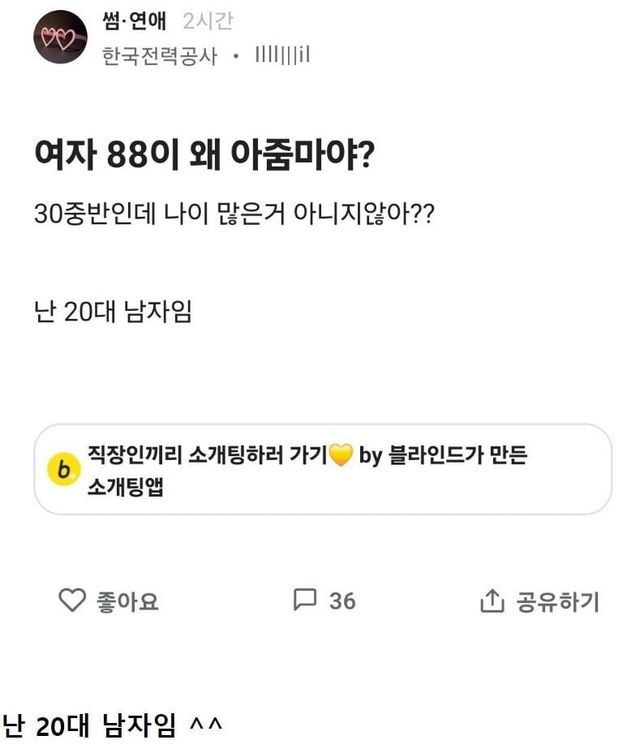Click the comment count 36
This screenshot has height=754, width=640.
(x=342, y=600)
